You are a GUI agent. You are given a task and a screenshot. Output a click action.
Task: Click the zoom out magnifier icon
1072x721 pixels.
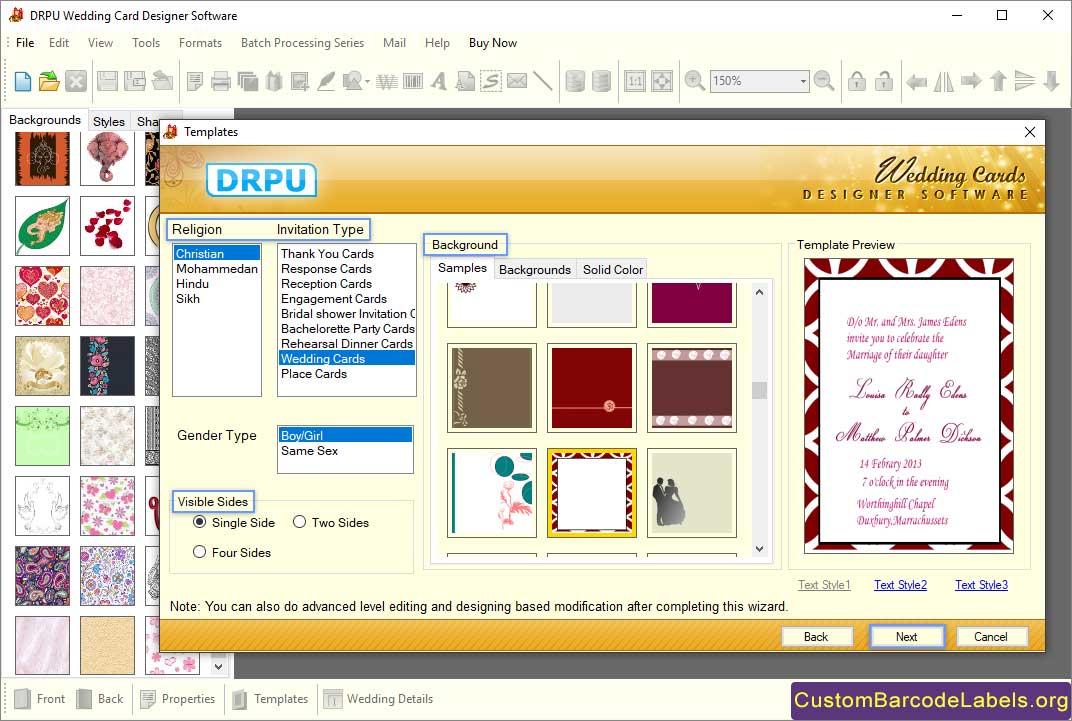(x=824, y=81)
